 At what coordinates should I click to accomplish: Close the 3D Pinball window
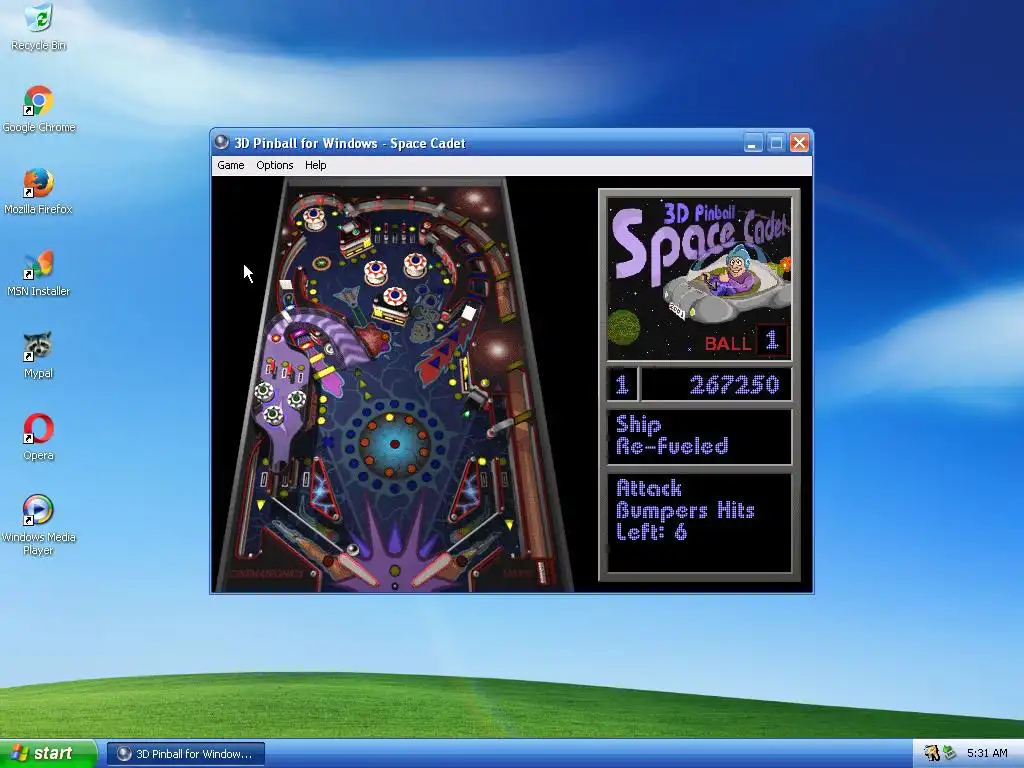[799, 143]
